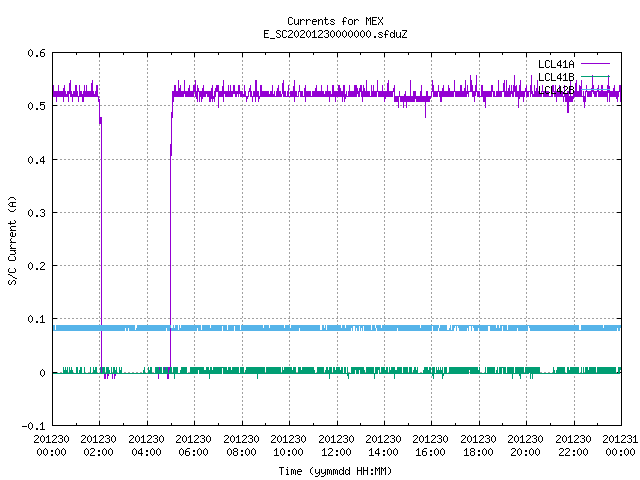Click the x-axis tick '201230 16:00'
This screenshot has height=480, width=640.
431,445
